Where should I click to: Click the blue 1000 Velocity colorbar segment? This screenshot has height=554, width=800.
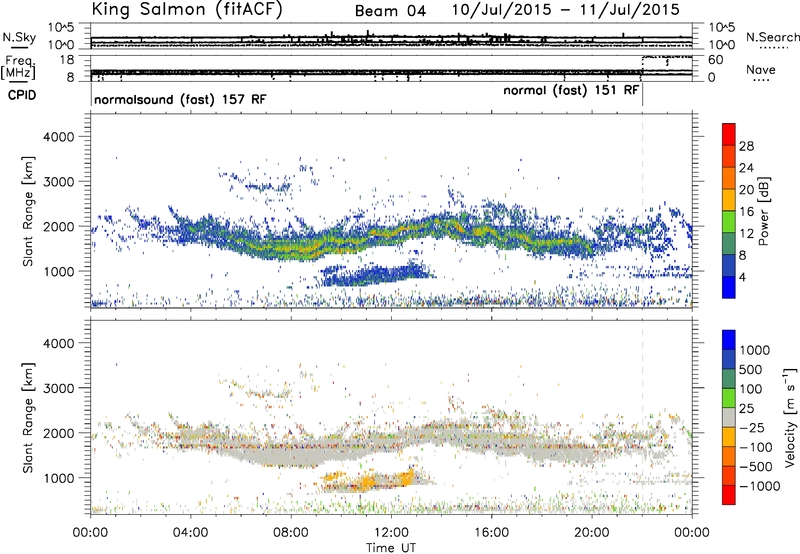click(x=729, y=339)
